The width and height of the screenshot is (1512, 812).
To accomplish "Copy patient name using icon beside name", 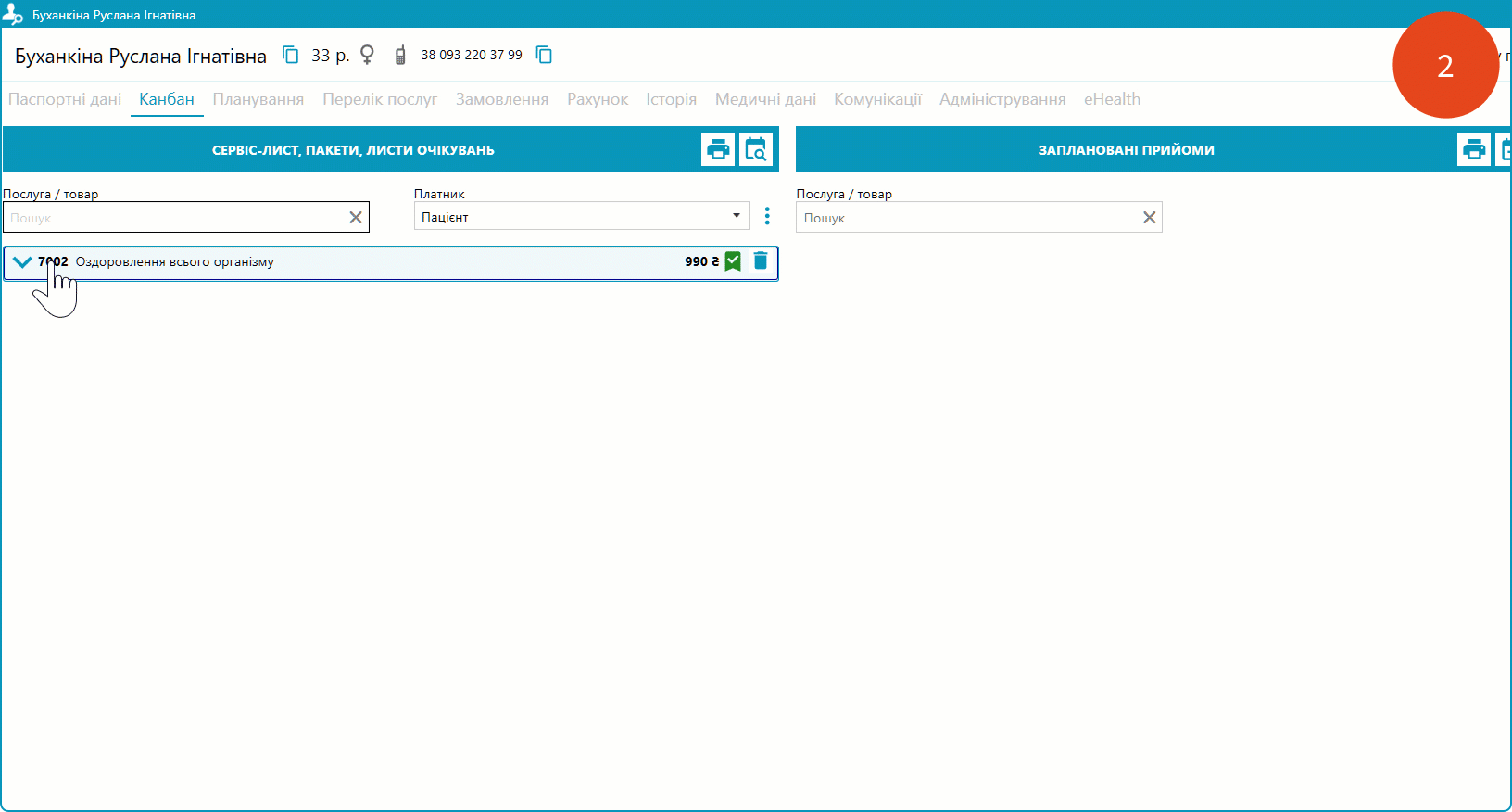I will pos(290,55).
